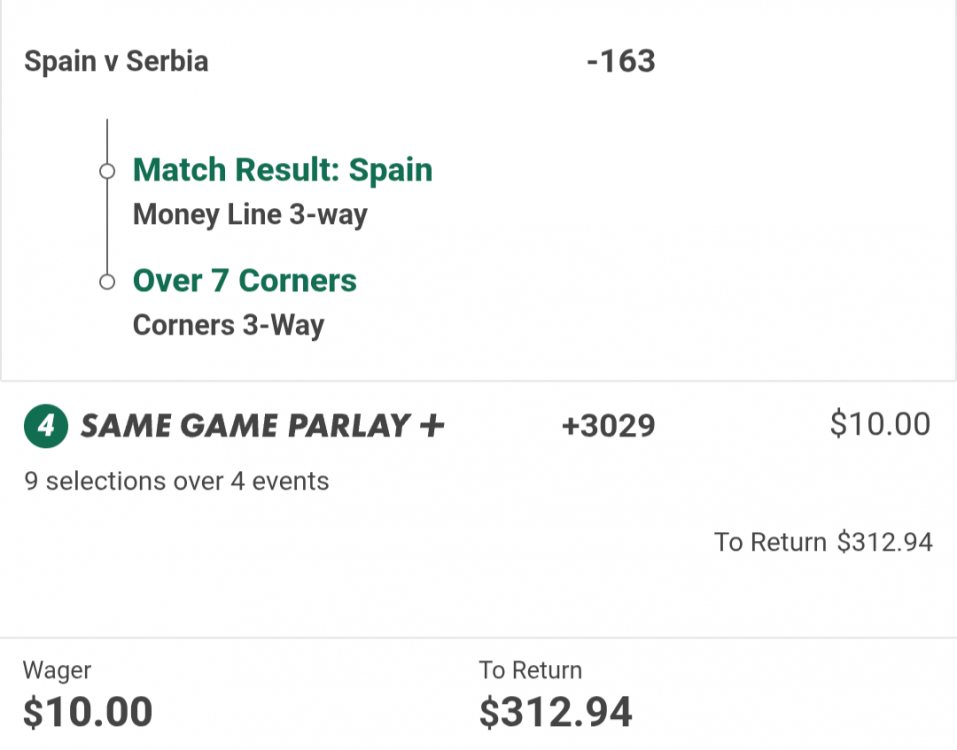This screenshot has width=957, height=750.
Task: Click the vertical leg connector line
Action: [106, 225]
